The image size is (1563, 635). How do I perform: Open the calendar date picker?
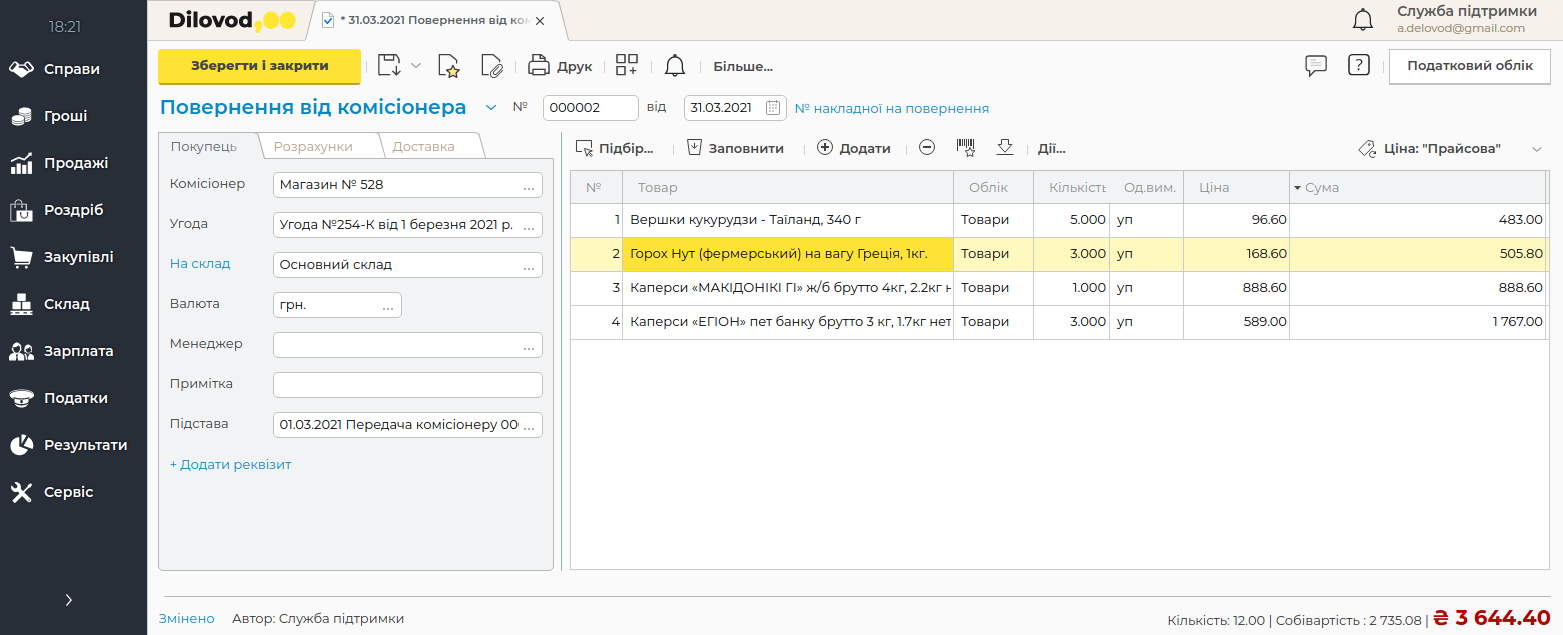click(774, 108)
